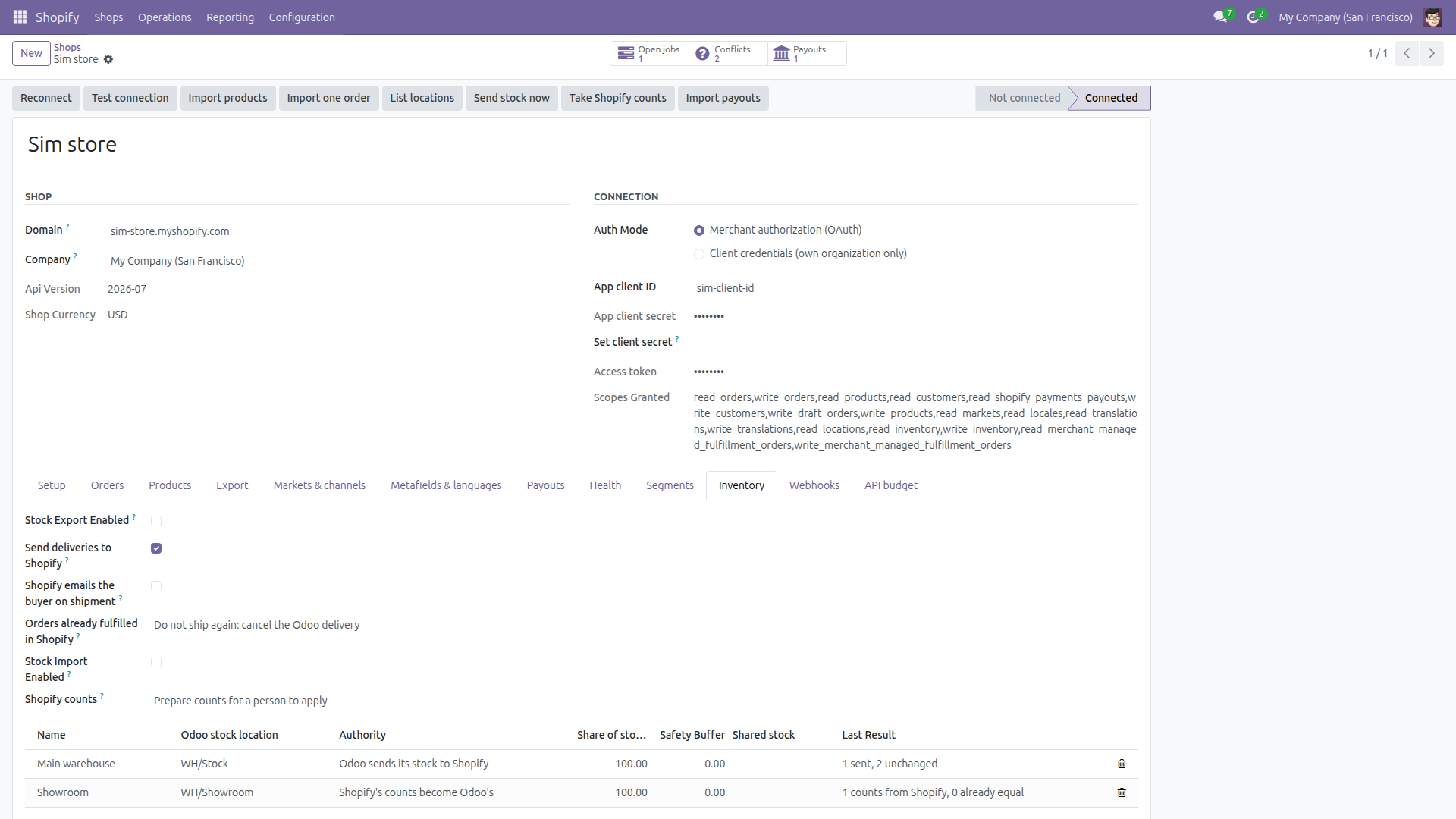Viewport: 1456px width, 819px height.
Task: Create a New shop record
Action: pyautogui.click(x=31, y=53)
